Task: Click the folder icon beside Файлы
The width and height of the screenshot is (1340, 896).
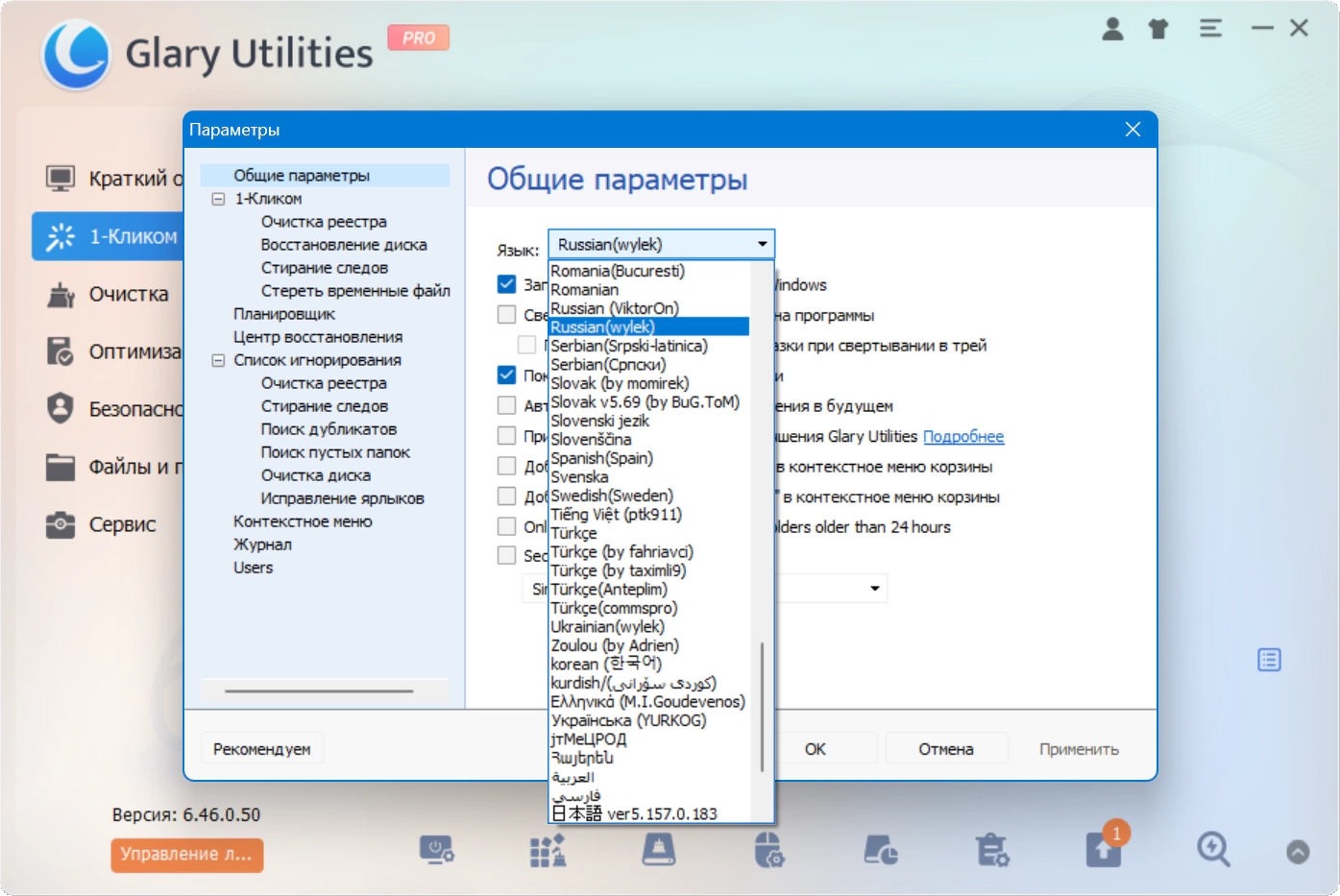Action: coord(61,467)
